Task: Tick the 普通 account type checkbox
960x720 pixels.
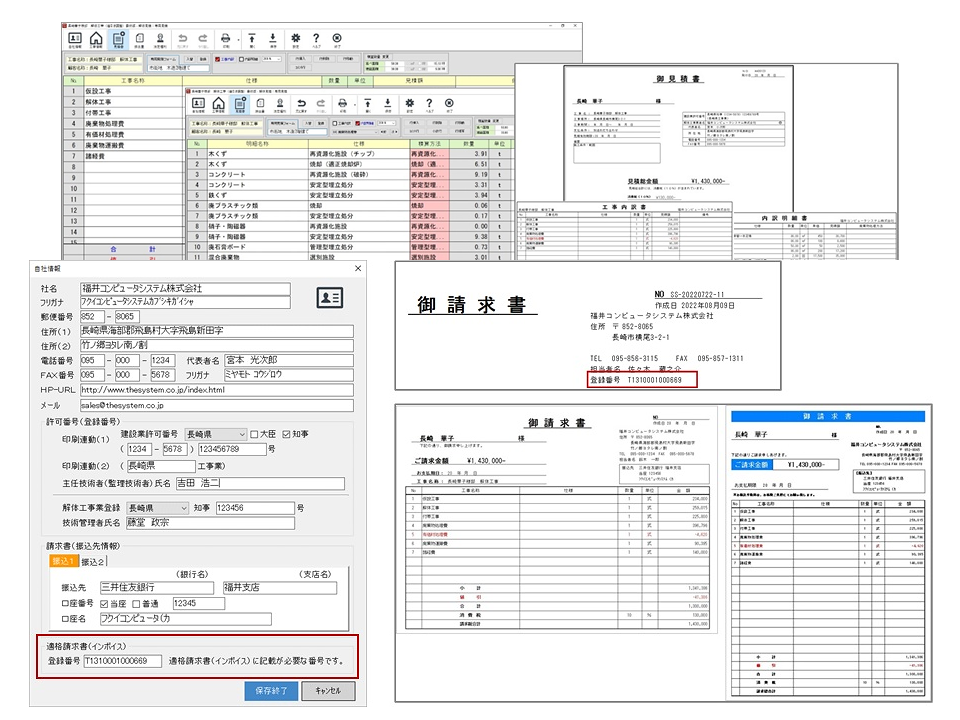Action: pyautogui.click(x=137, y=604)
